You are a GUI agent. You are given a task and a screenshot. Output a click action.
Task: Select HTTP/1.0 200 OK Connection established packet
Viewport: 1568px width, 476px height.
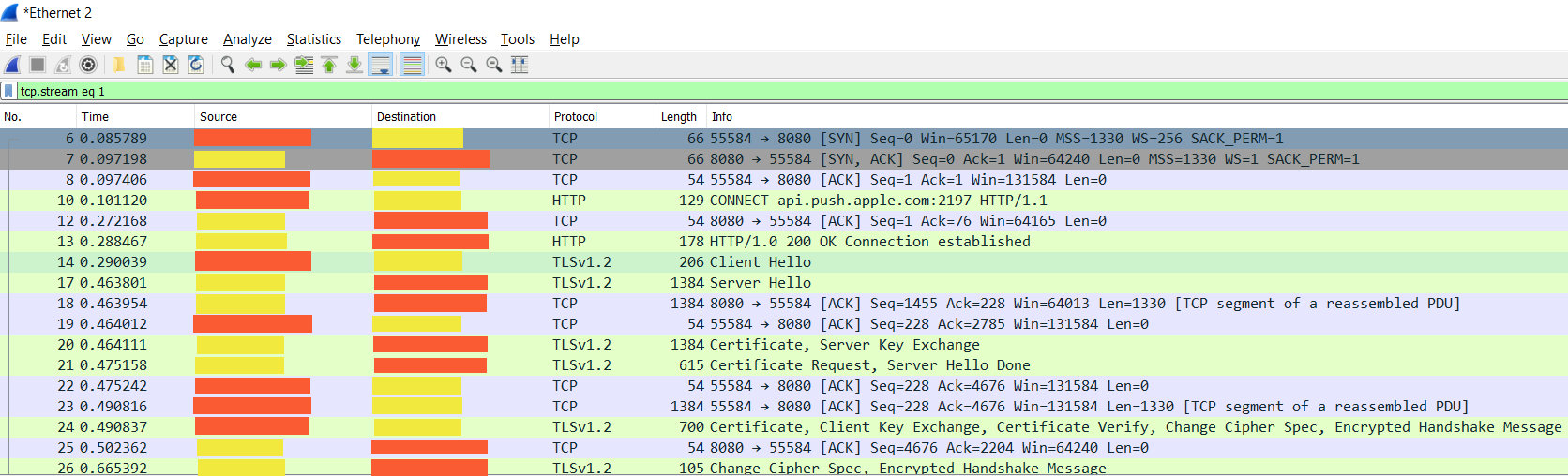pos(784,242)
